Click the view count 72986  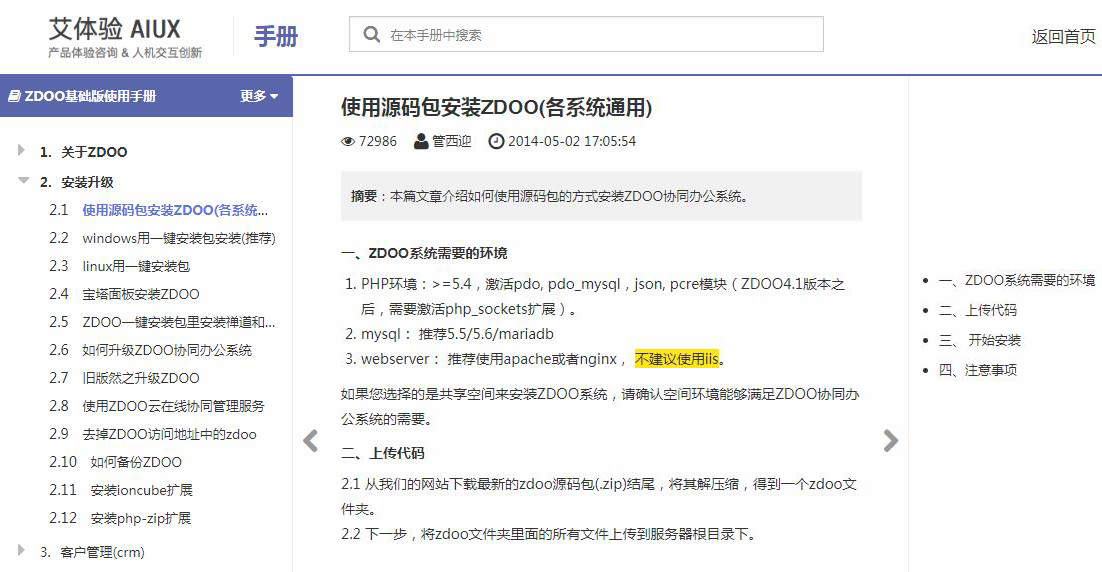pyautogui.click(x=378, y=141)
